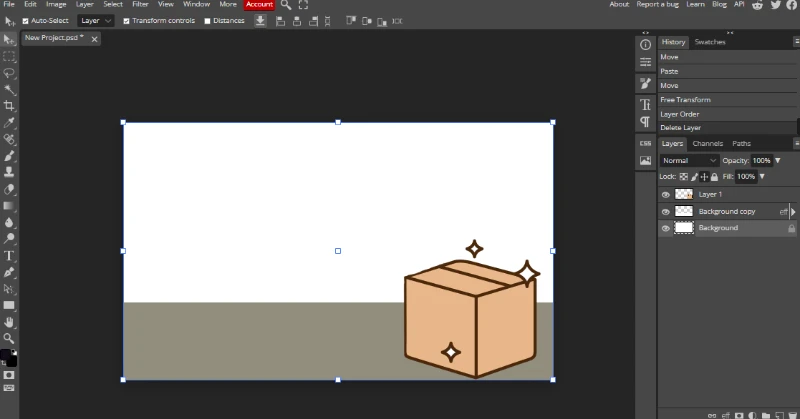Open the Report a bug link
The image size is (800, 419).
pyautogui.click(x=657, y=4)
